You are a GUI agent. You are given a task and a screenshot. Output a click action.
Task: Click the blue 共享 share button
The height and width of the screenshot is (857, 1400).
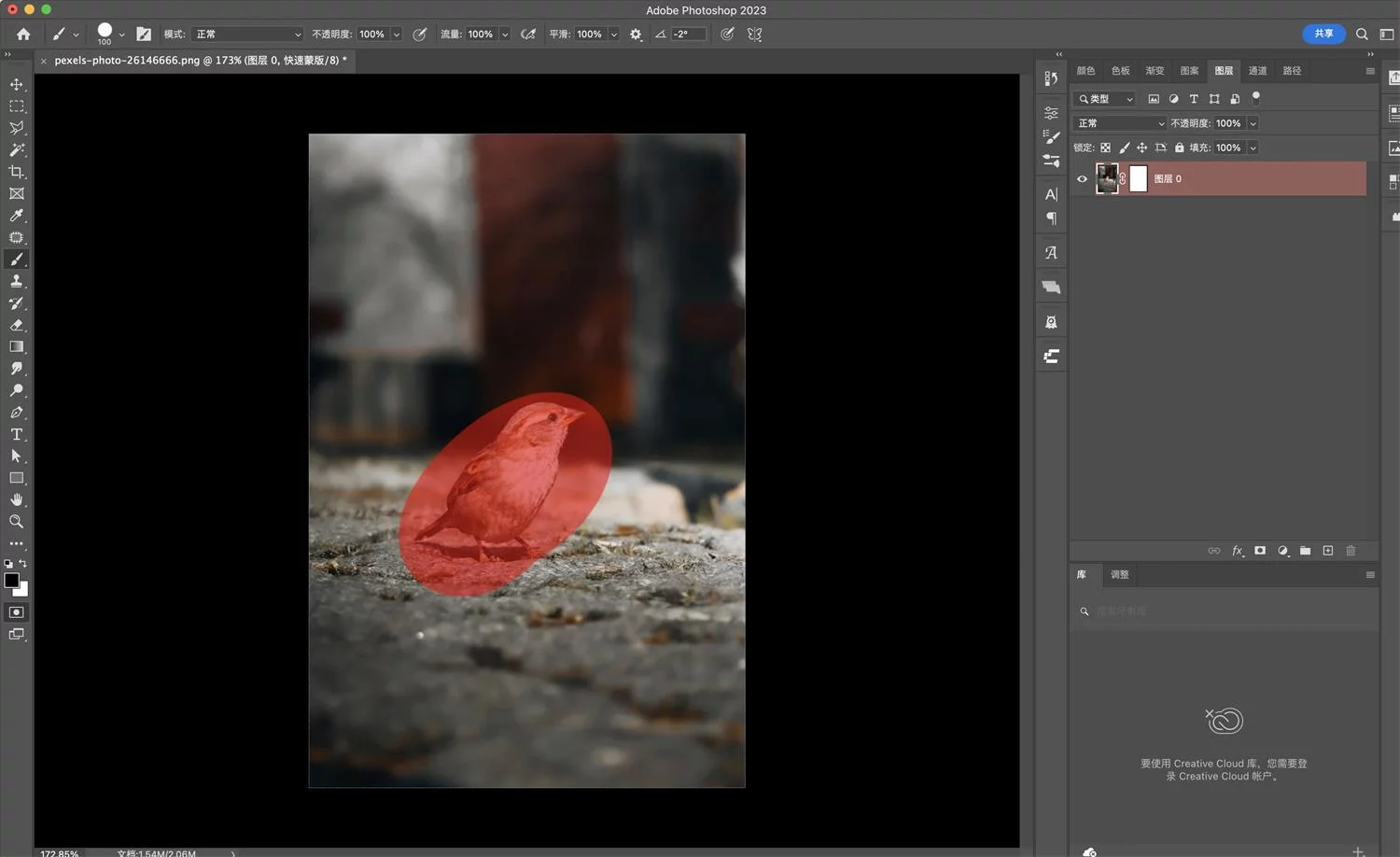pyautogui.click(x=1323, y=34)
